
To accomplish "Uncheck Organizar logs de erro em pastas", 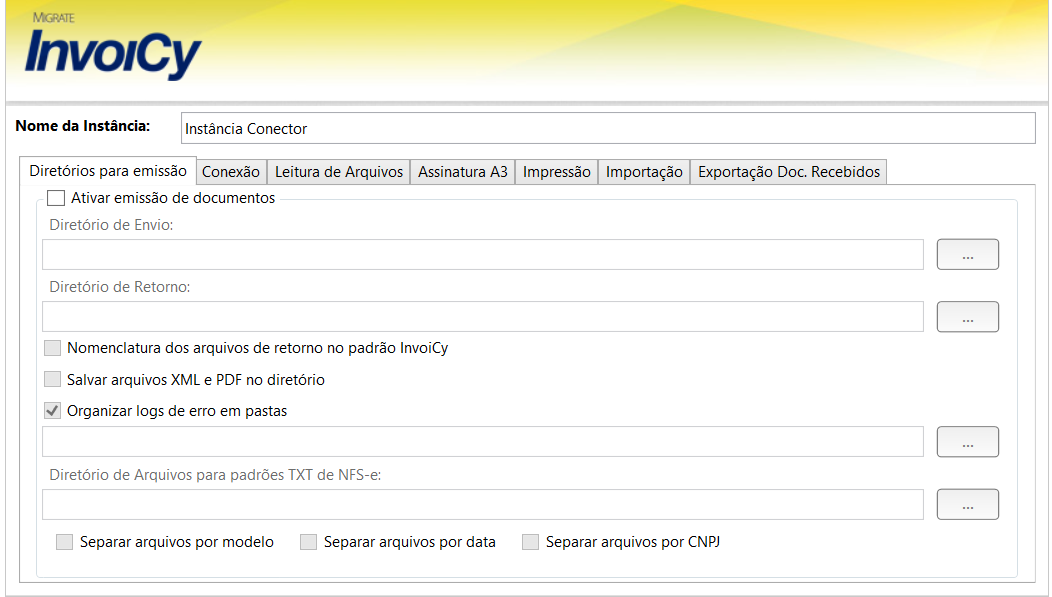I will [x=53, y=411].
